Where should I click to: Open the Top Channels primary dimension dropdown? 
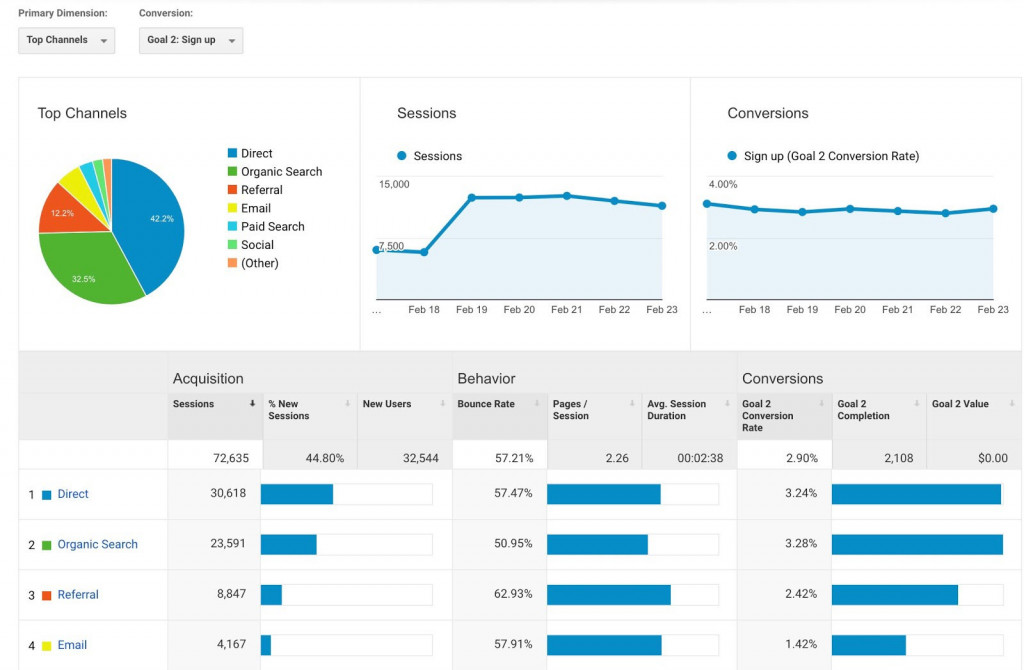click(66, 40)
